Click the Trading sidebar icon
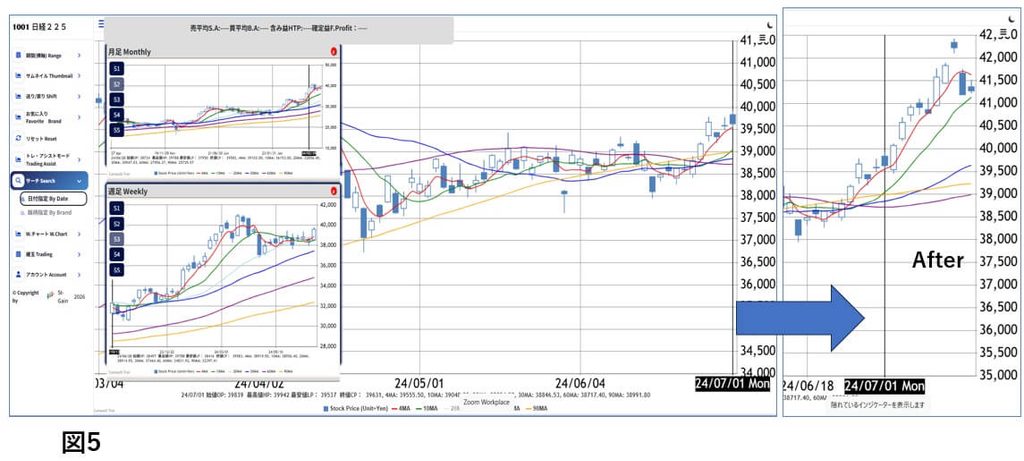 [18, 254]
